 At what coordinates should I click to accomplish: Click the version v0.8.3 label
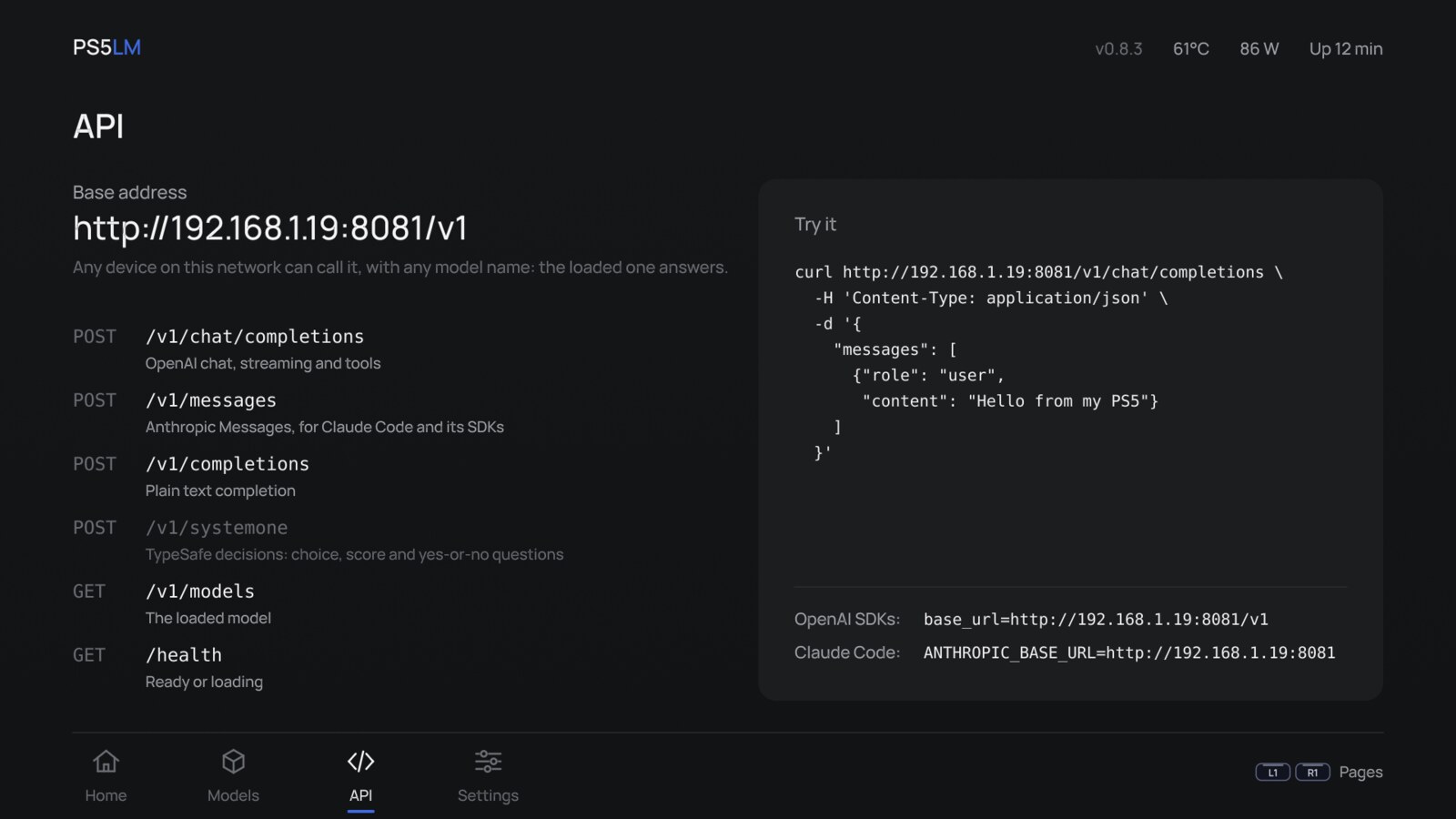coord(1118,49)
